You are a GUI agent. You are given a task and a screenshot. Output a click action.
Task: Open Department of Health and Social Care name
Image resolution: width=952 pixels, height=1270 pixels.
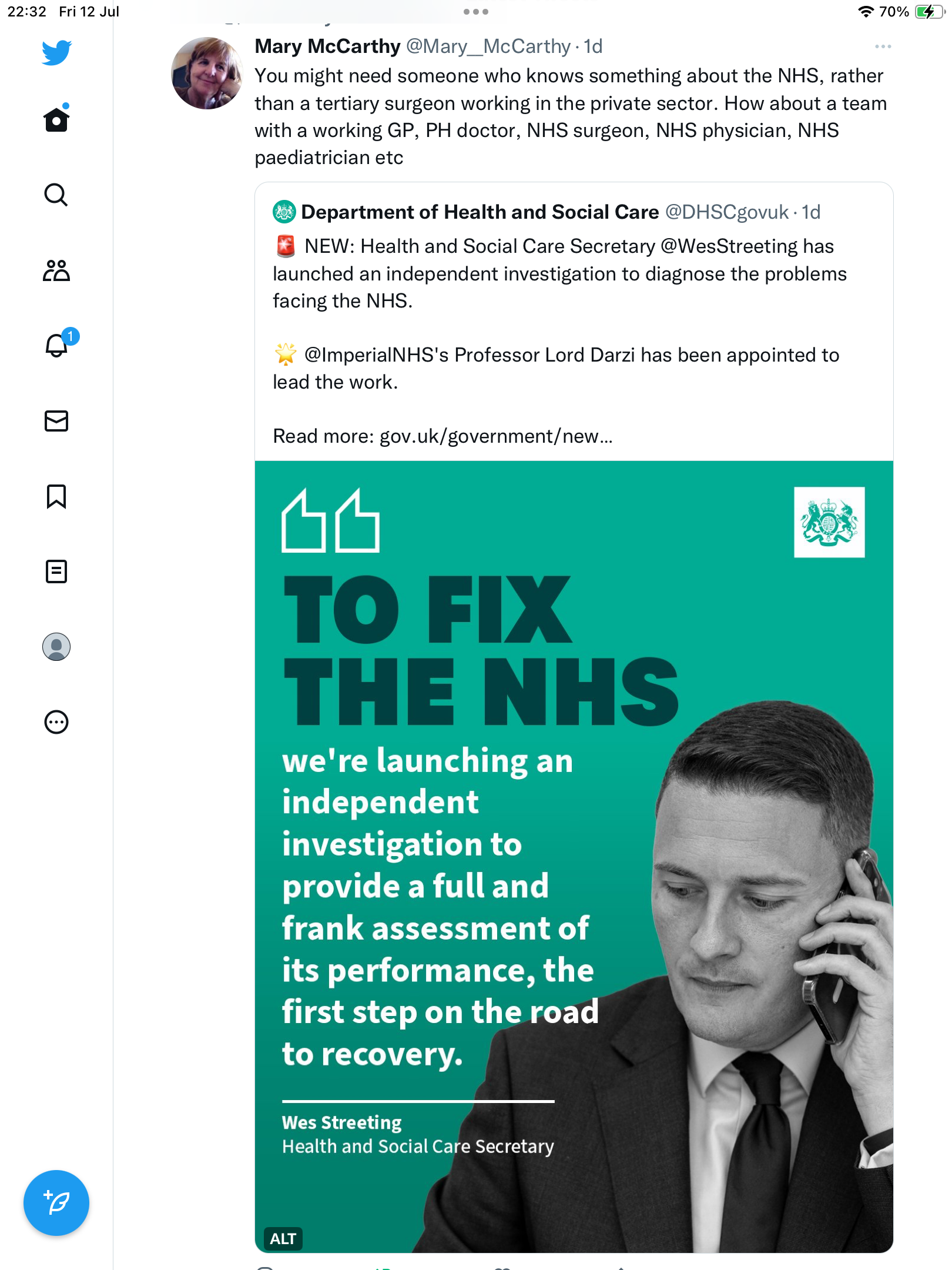(x=480, y=212)
